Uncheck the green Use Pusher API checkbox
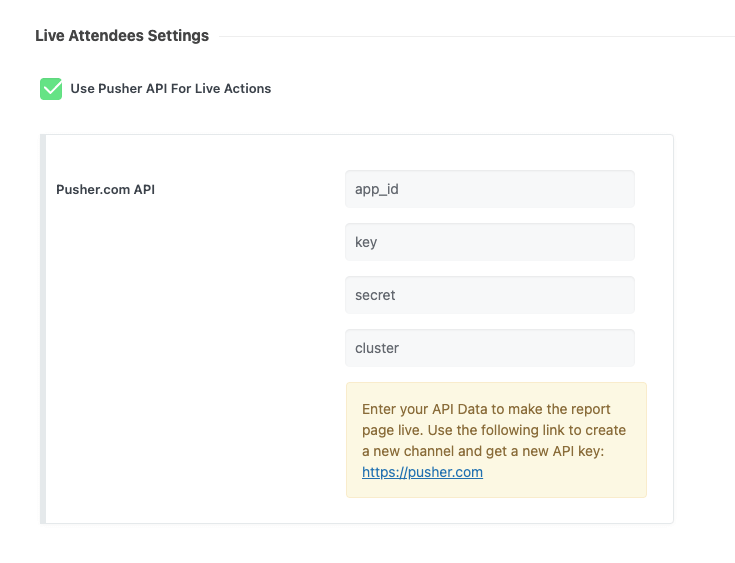This screenshot has height=563, width=735. point(51,89)
